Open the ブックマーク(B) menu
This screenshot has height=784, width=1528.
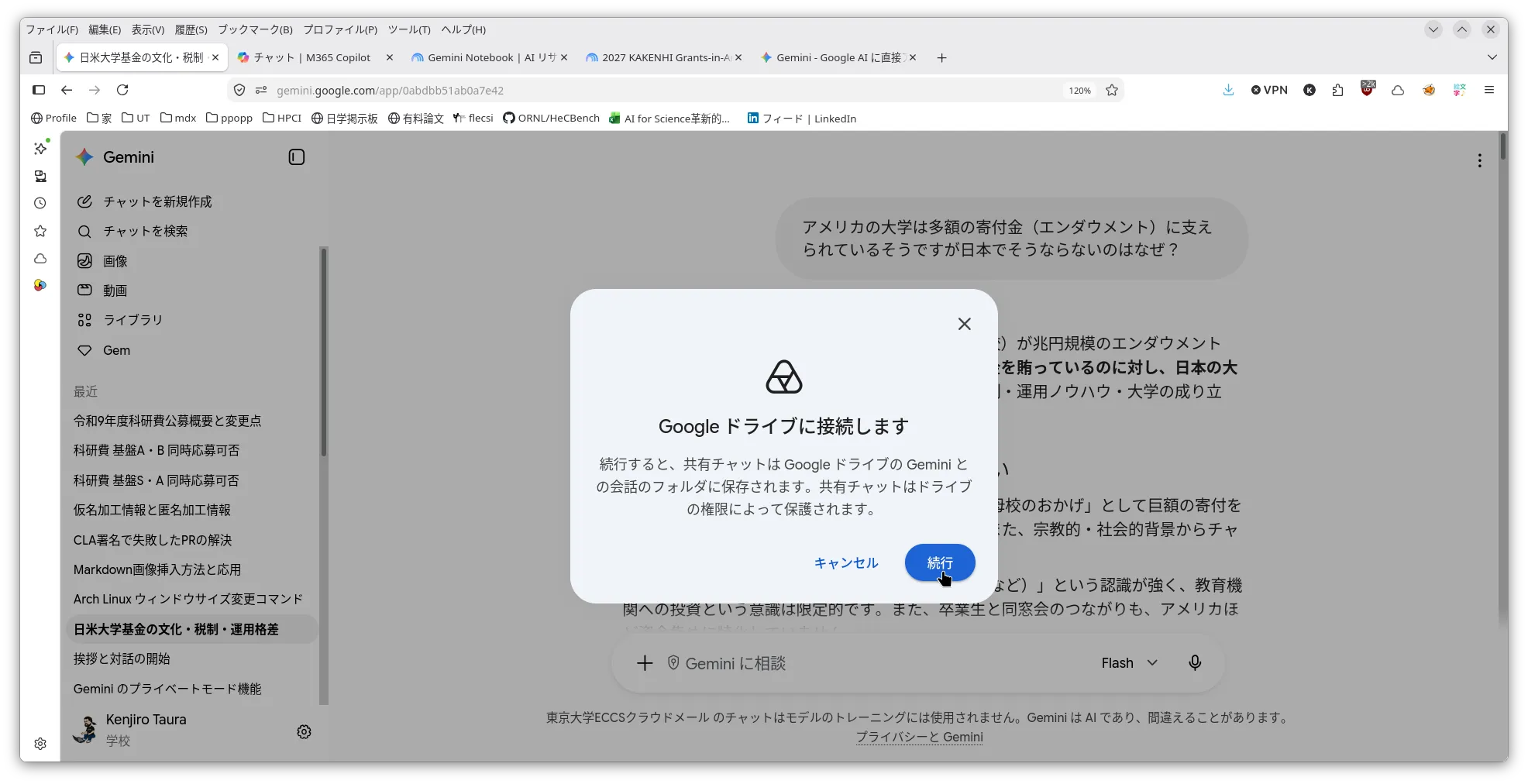[x=255, y=29]
